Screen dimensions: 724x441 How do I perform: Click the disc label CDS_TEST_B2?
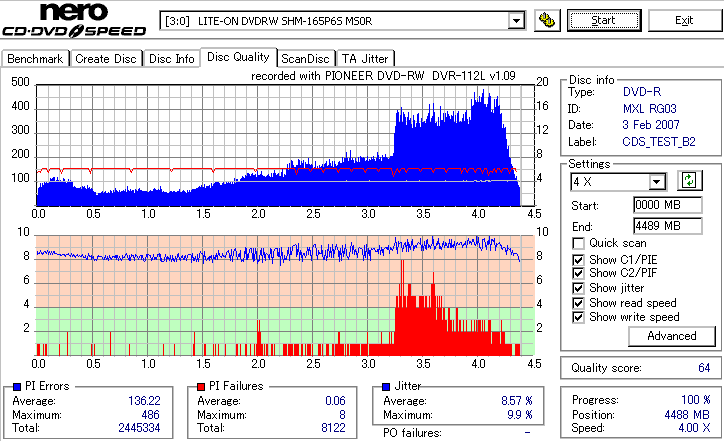click(659, 142)
